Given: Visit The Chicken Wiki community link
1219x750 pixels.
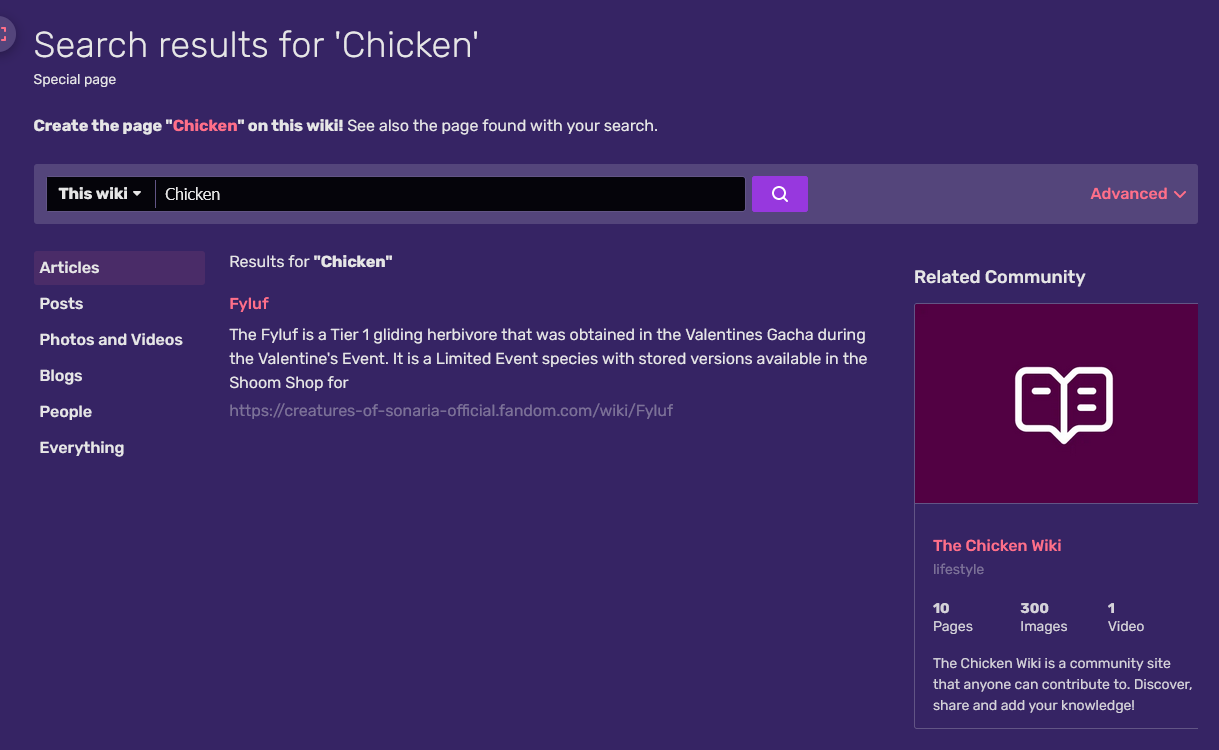Looking at the screenshot, I should pos(996,545).
